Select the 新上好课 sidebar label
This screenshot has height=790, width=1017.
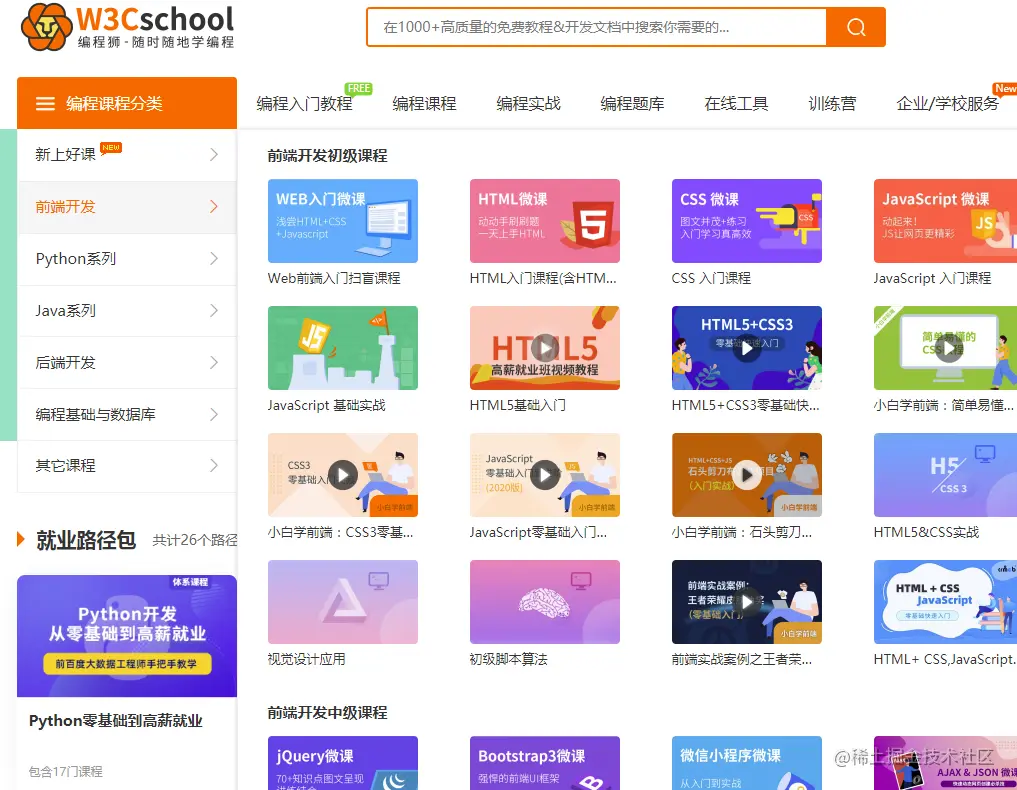click(x=66, y=154)
